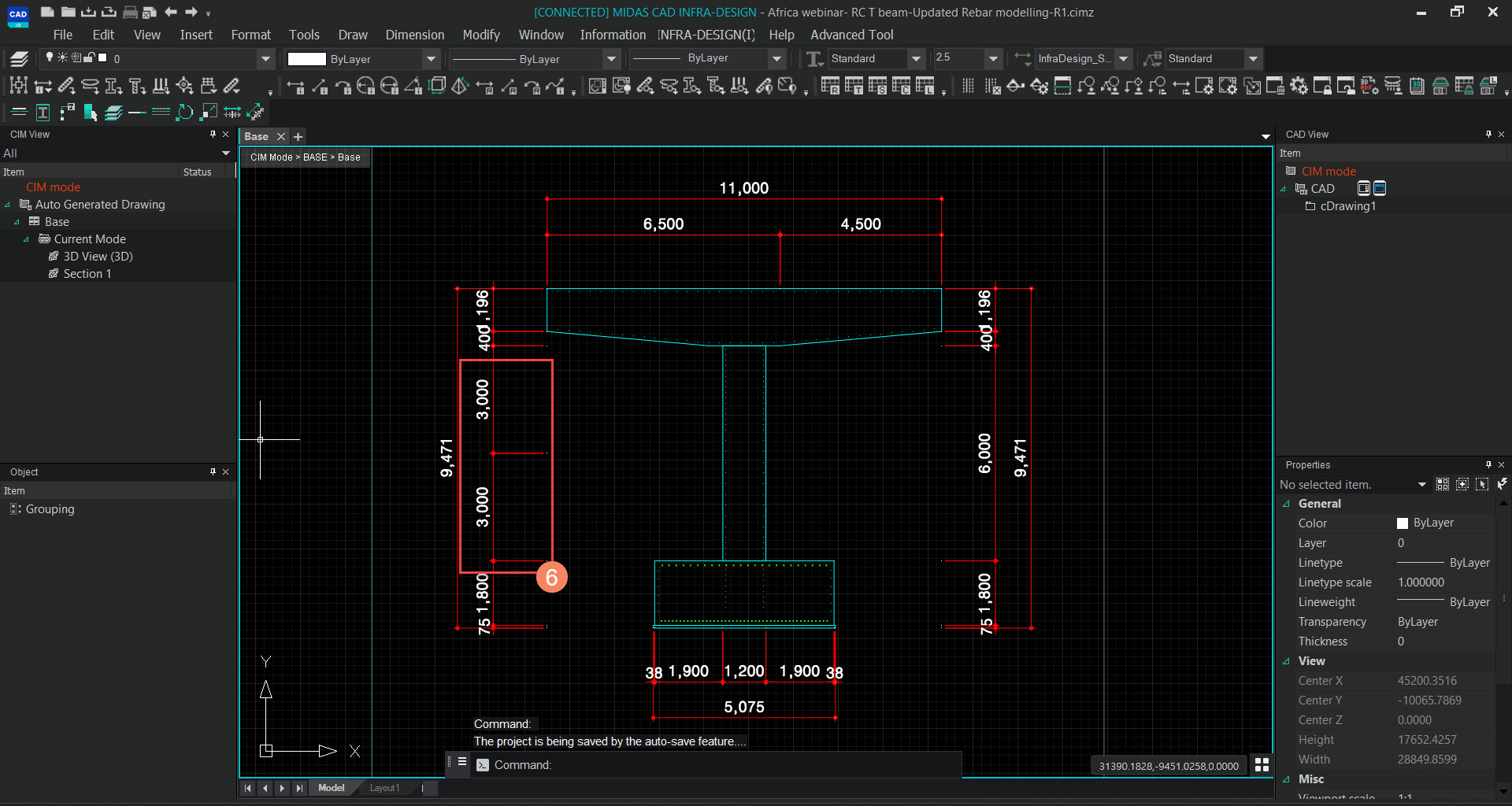1512x806 pixels.
Task: Collapse the General properties section
Action: 1287,504
